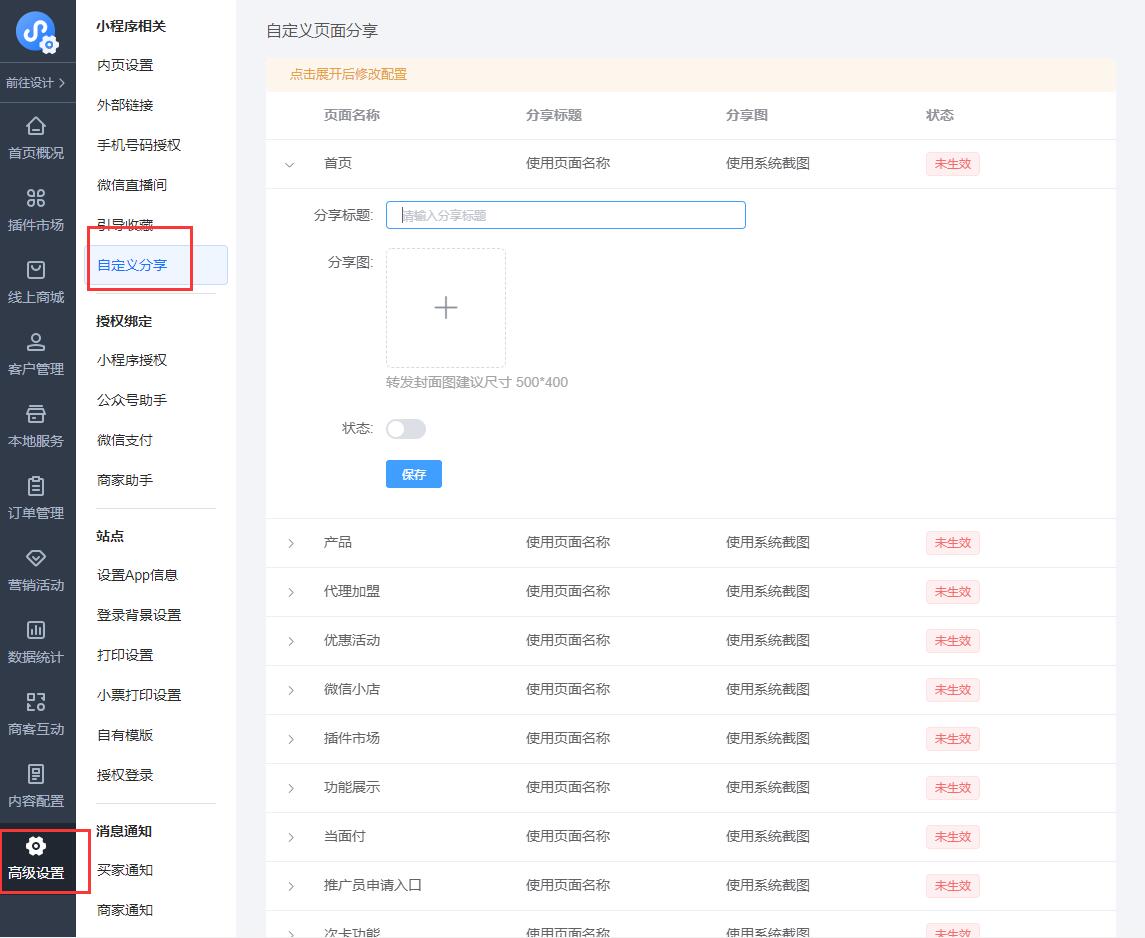Select 微信直播间 menu item
Viewport: 1145px width, 938px height.
tap(132, 185)
